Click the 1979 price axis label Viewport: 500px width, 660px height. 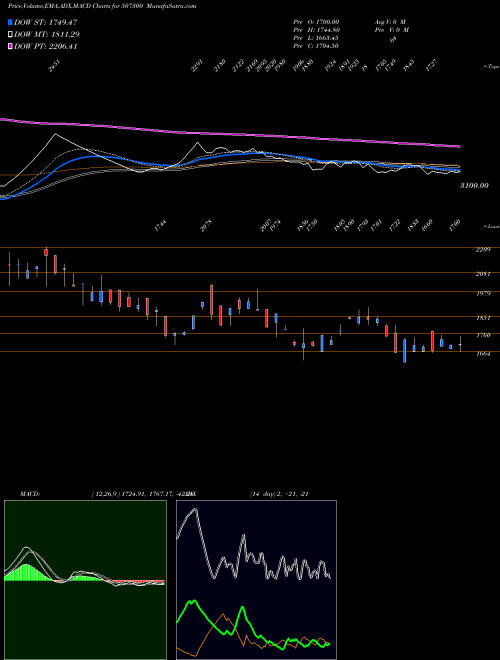[483, 293]
